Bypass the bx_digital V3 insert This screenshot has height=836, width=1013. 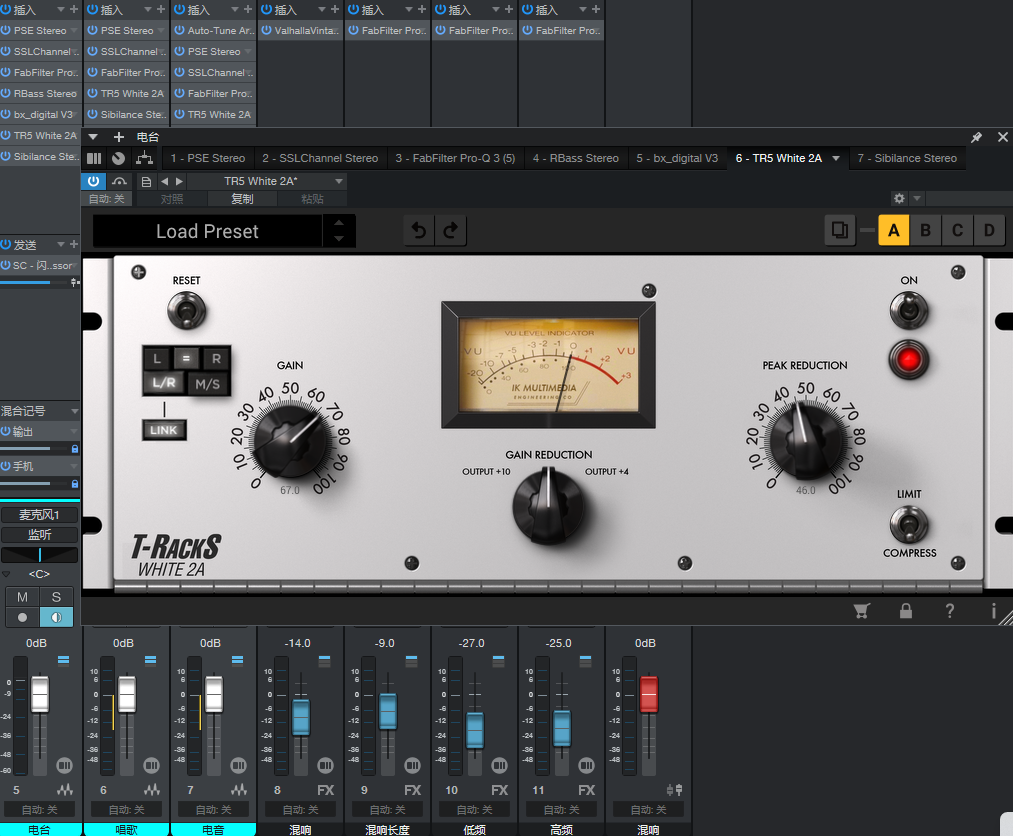click(x=6, y=114)
